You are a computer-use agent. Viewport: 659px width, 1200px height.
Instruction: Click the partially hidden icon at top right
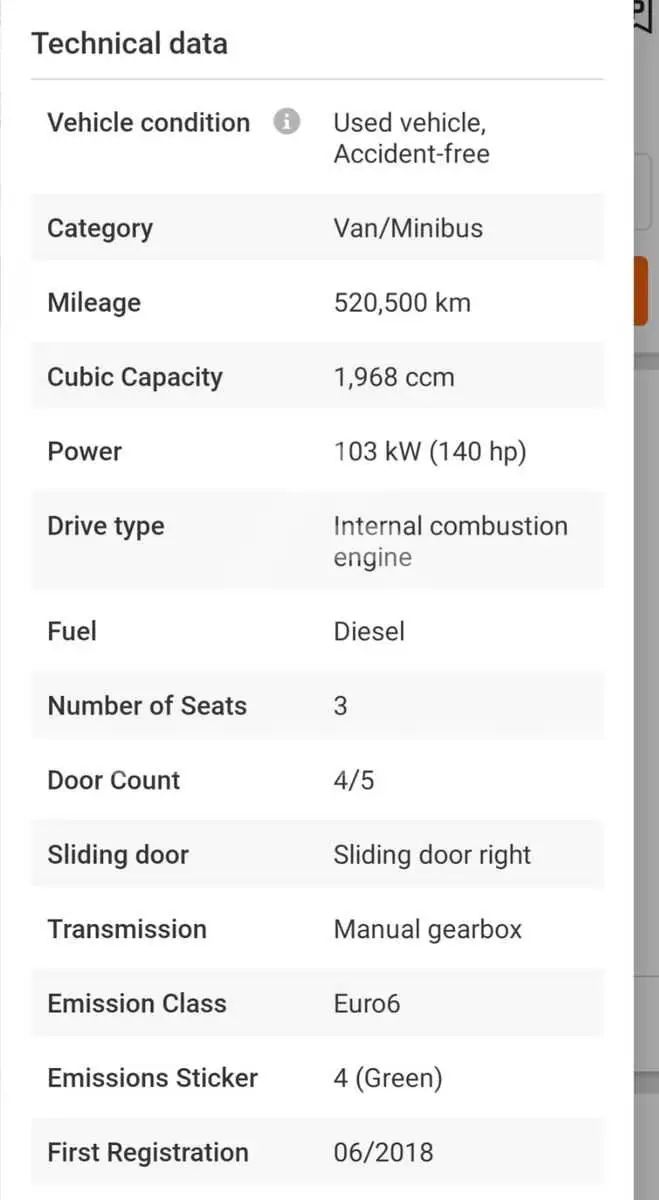[x=641, y=15]
